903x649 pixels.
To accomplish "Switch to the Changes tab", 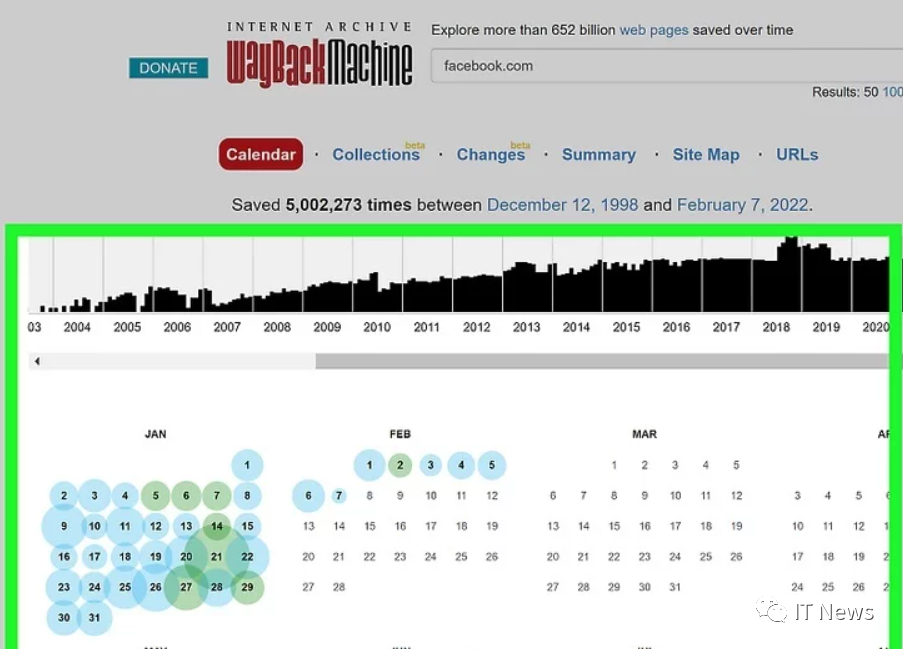I will point(491,154).
